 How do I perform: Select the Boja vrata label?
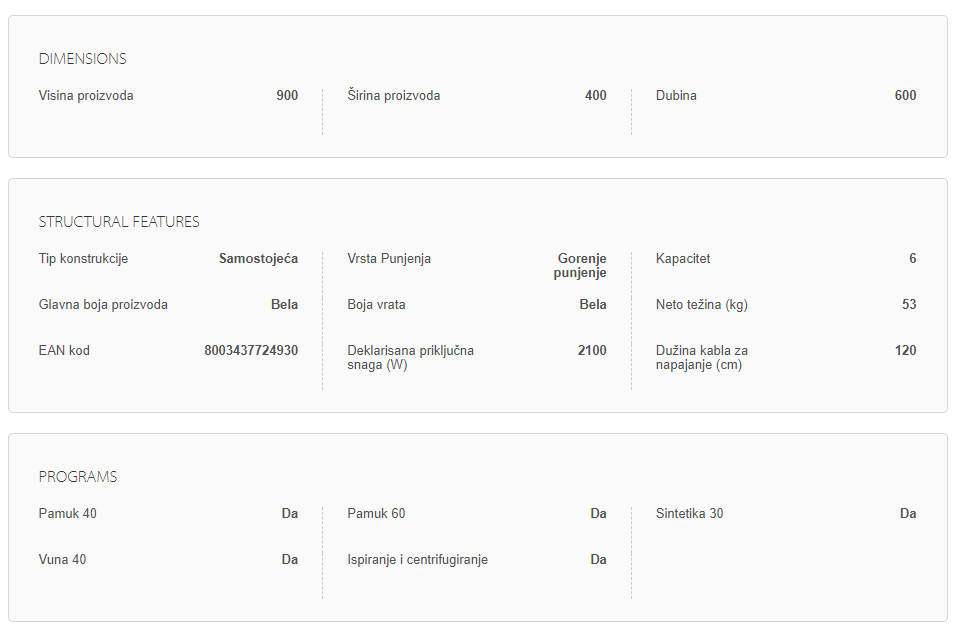(376, 305)
